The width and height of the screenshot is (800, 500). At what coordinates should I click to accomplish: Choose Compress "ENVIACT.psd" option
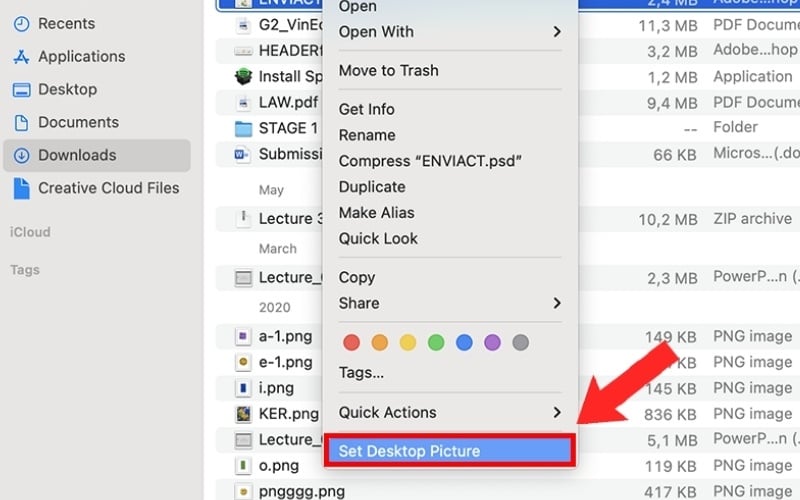(430, 161)
